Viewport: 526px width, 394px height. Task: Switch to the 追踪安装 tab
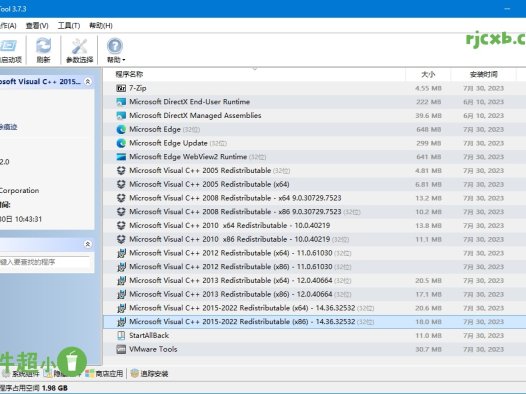pyautogui.click(x=150, y=374)
